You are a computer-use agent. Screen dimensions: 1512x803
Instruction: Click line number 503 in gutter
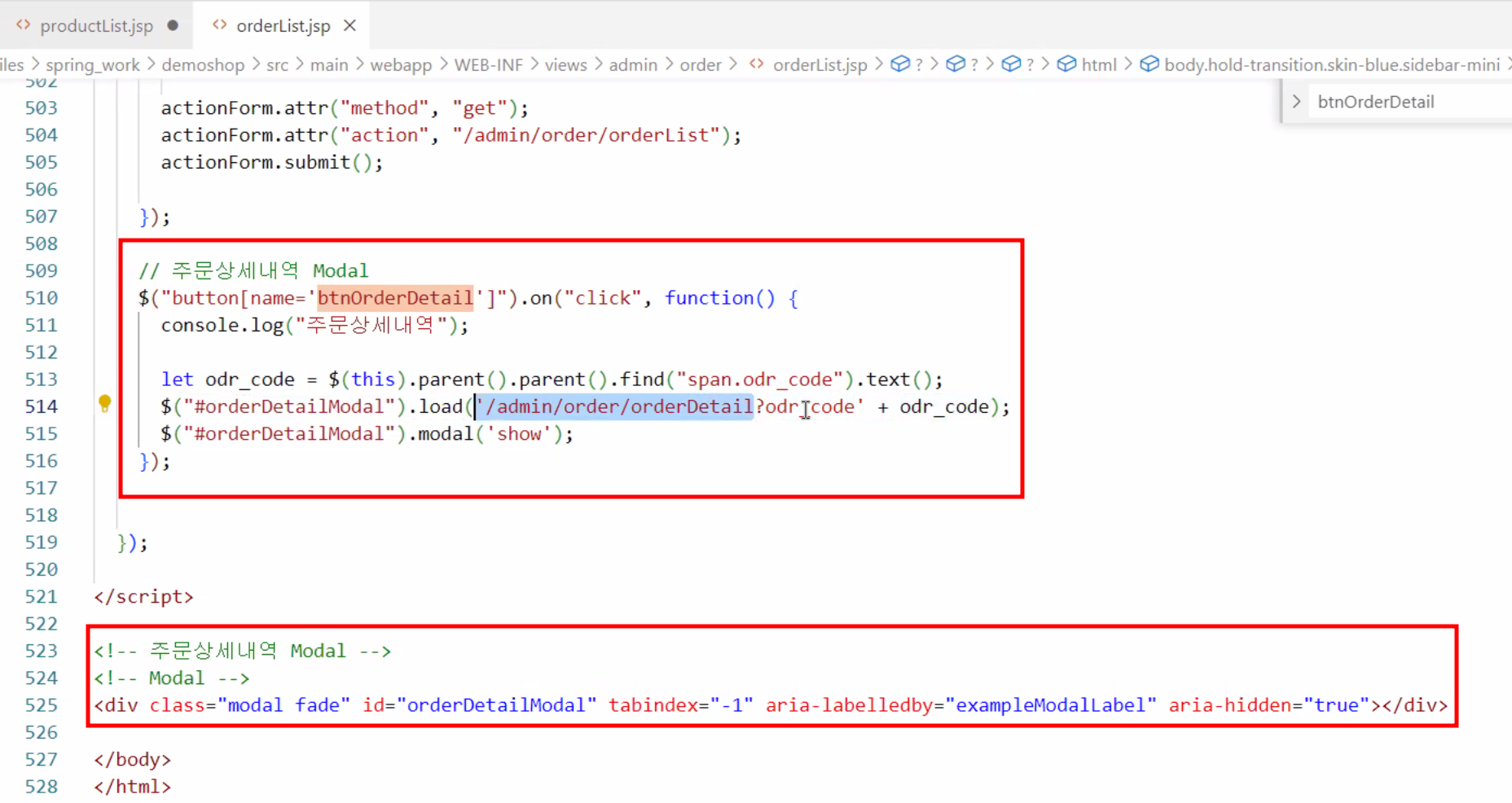pyautogui.click(x=41, y=108)
